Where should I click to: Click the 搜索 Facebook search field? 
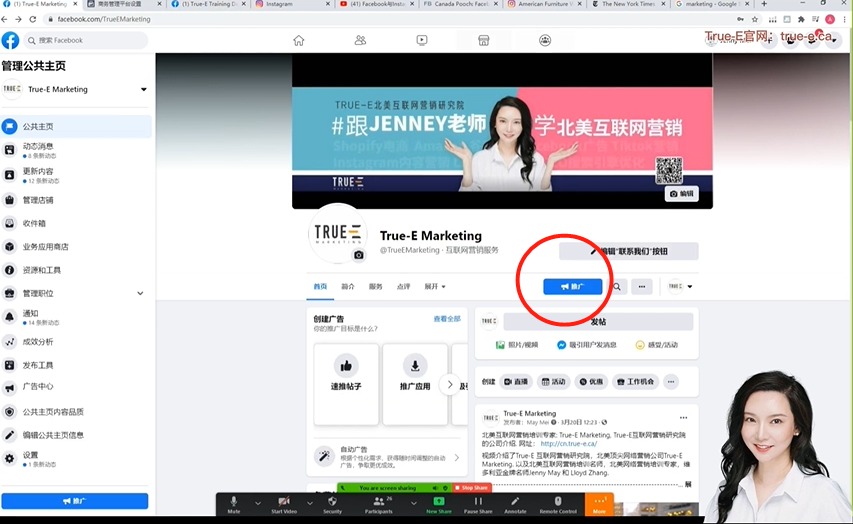click(90, 40)
